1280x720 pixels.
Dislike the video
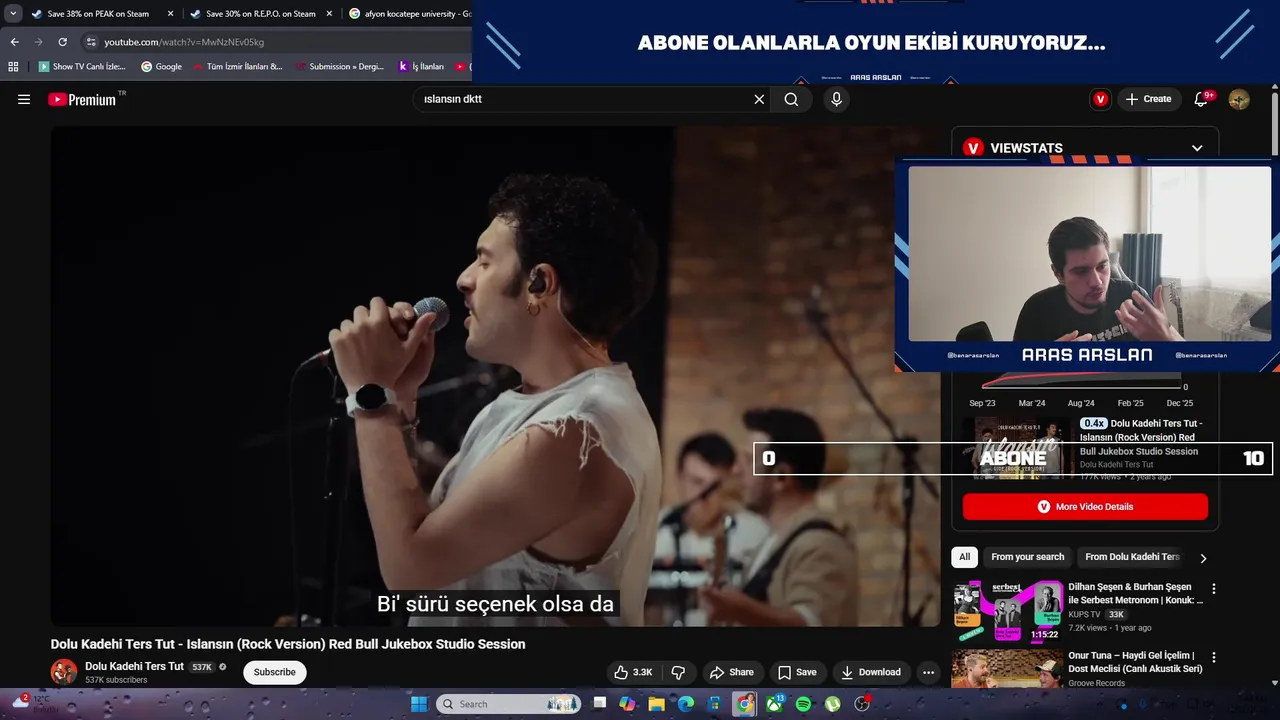click(678, 672)
